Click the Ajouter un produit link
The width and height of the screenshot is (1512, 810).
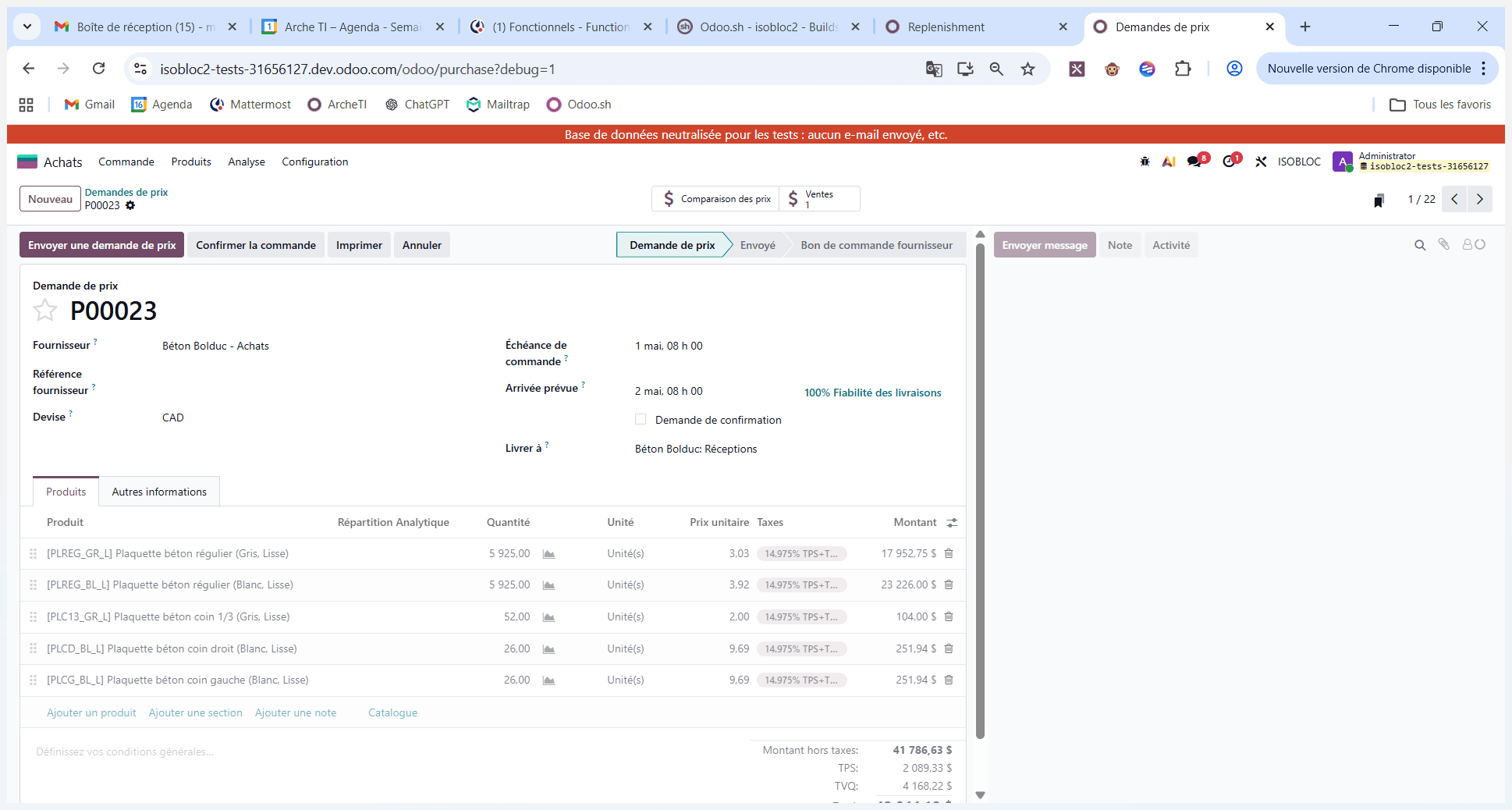(x=91, y=712)
